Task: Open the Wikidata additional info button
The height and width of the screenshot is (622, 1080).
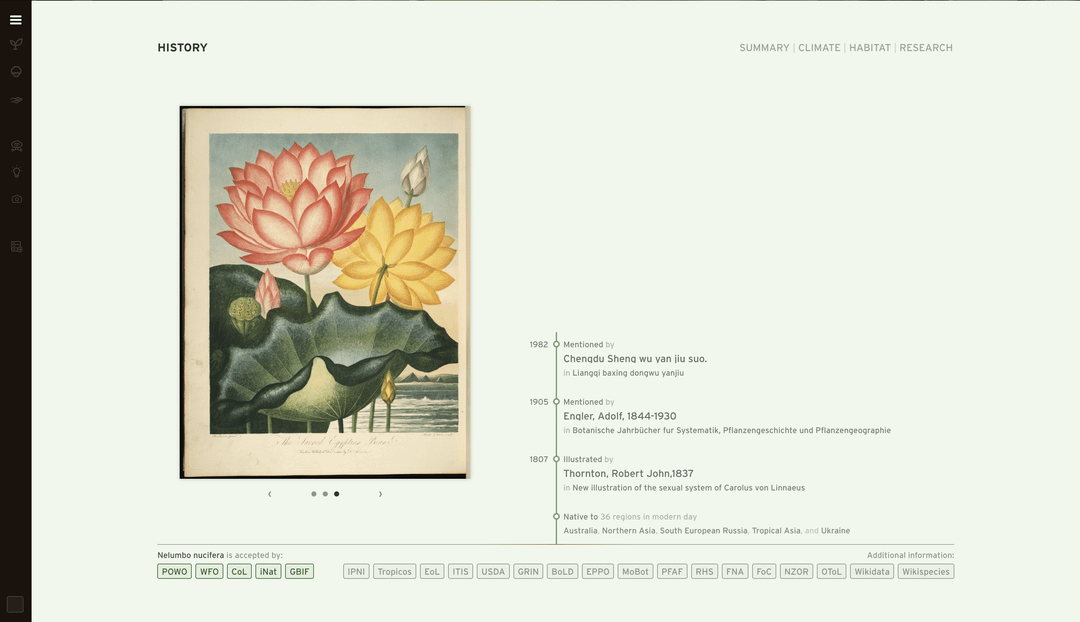Action: click(871, 572)
